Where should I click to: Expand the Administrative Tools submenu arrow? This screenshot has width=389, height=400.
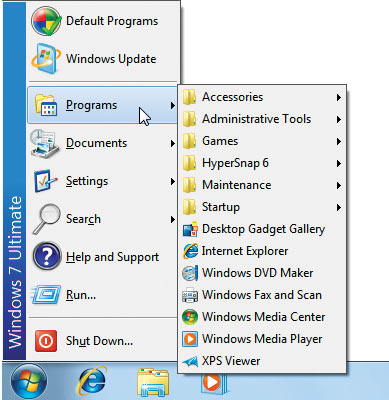click(339, 119)
